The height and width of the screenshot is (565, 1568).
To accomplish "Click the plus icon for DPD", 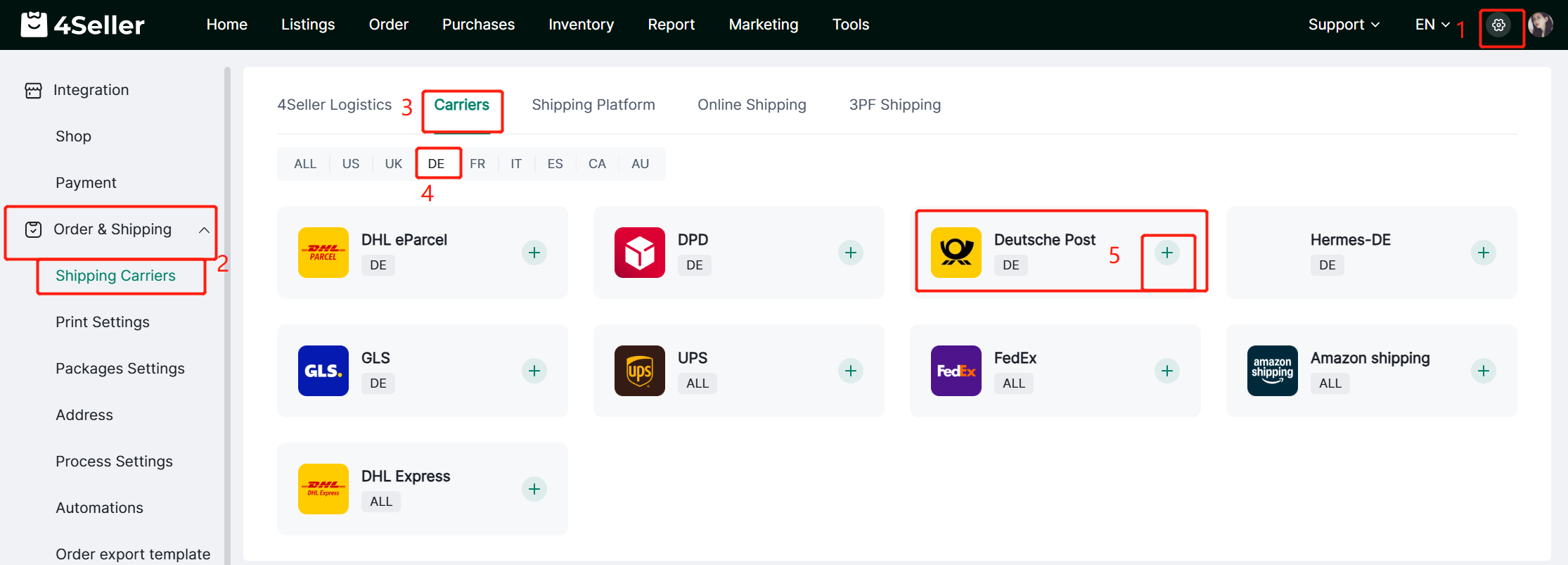I will (850, 253).
